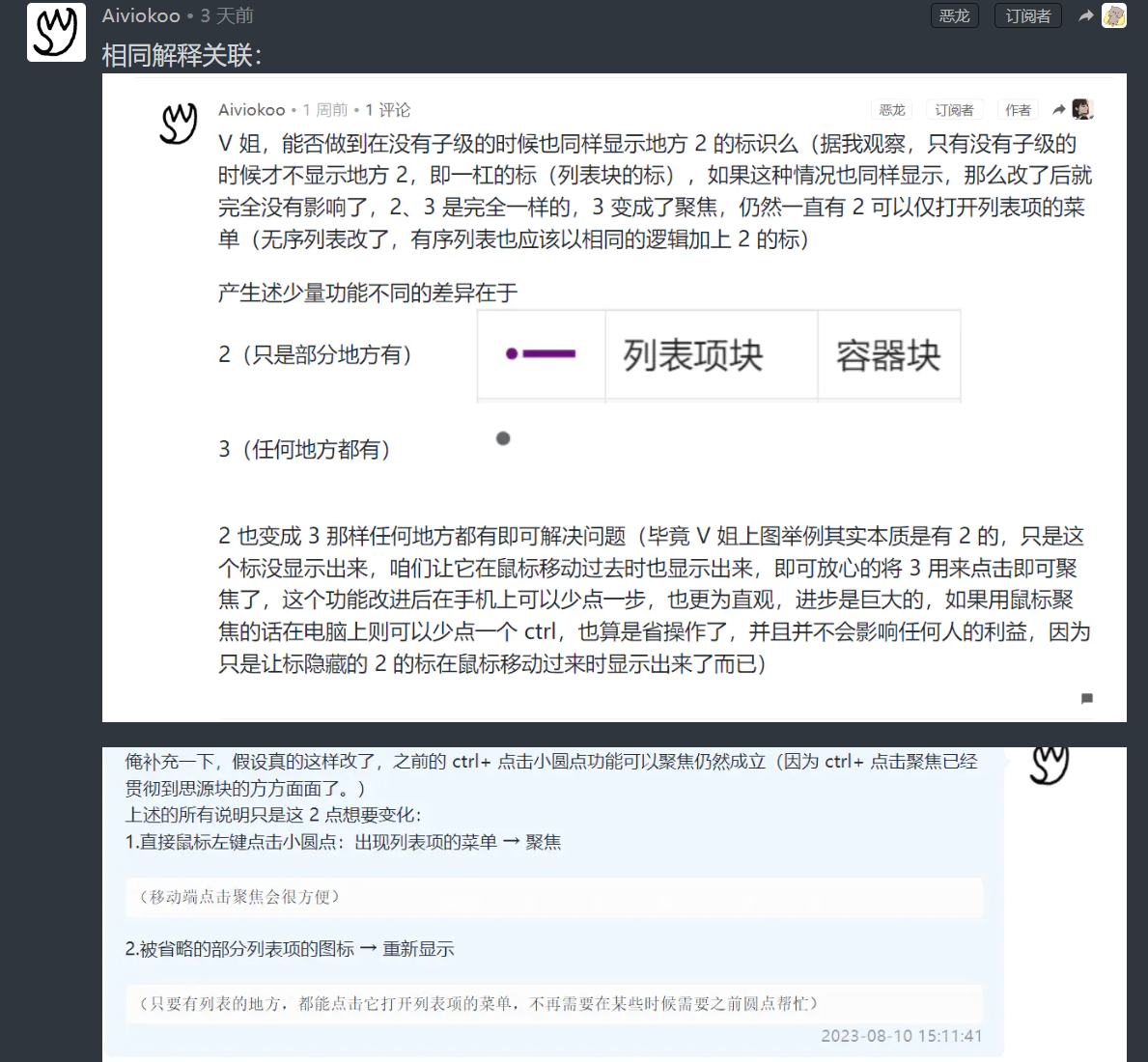Open Aiviokoo's avatar in the top post header

[x=56, y=32]
